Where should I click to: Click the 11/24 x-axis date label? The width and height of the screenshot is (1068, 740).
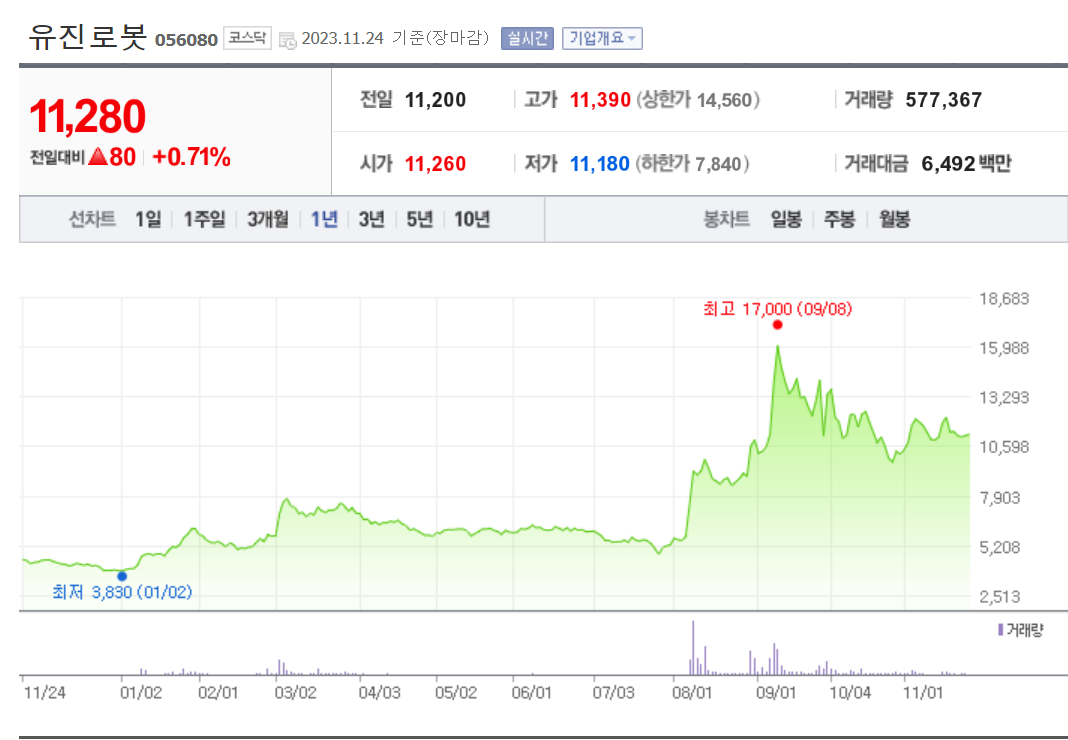45,693
